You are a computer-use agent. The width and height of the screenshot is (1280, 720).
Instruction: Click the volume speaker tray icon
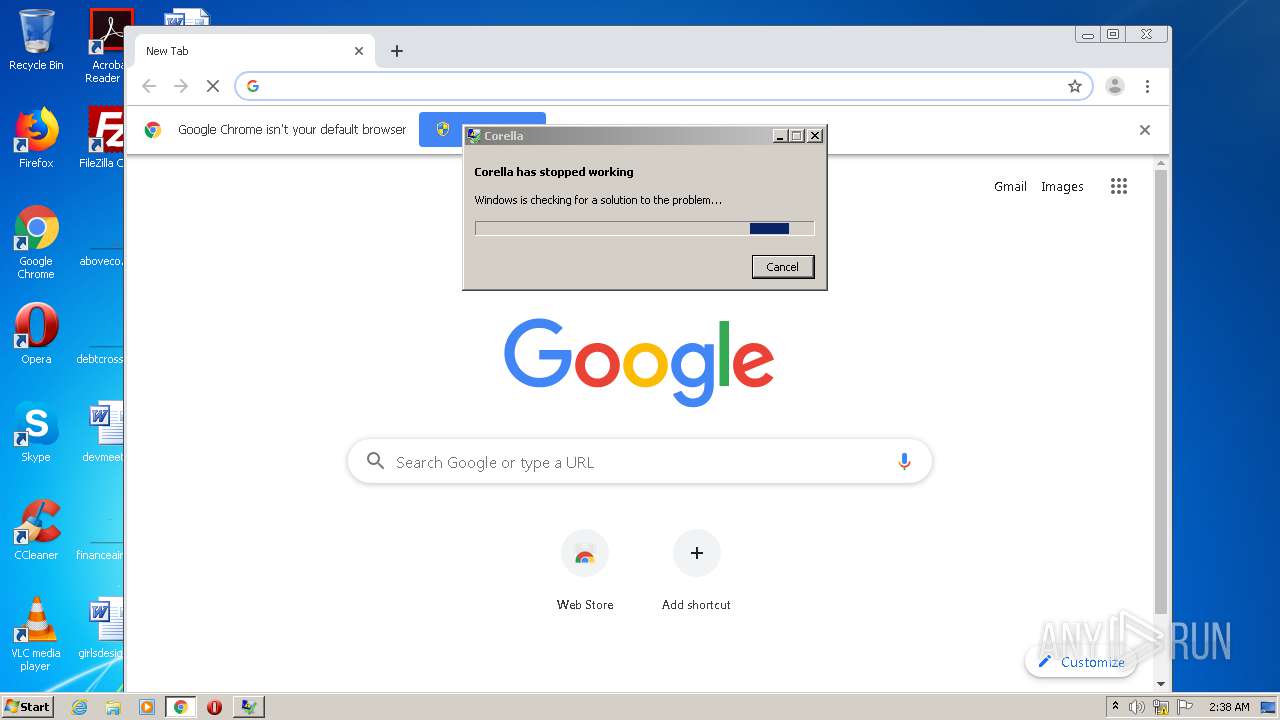coord(1137,707)
